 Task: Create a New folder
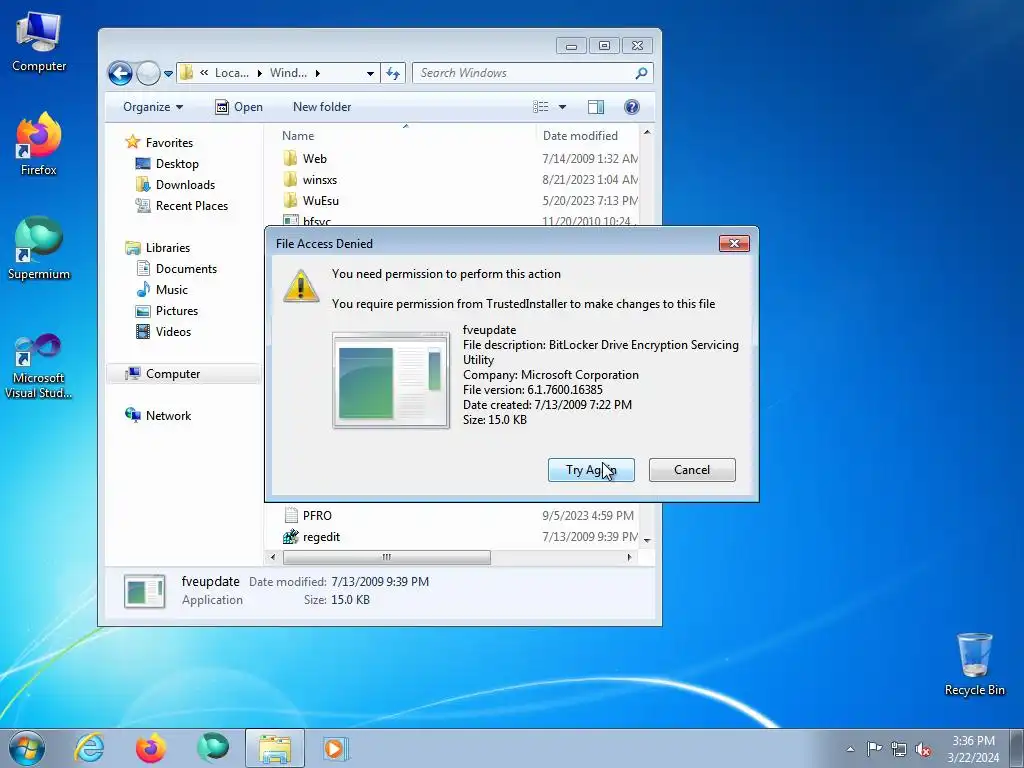pyautogui.click(x=322, y=107)
